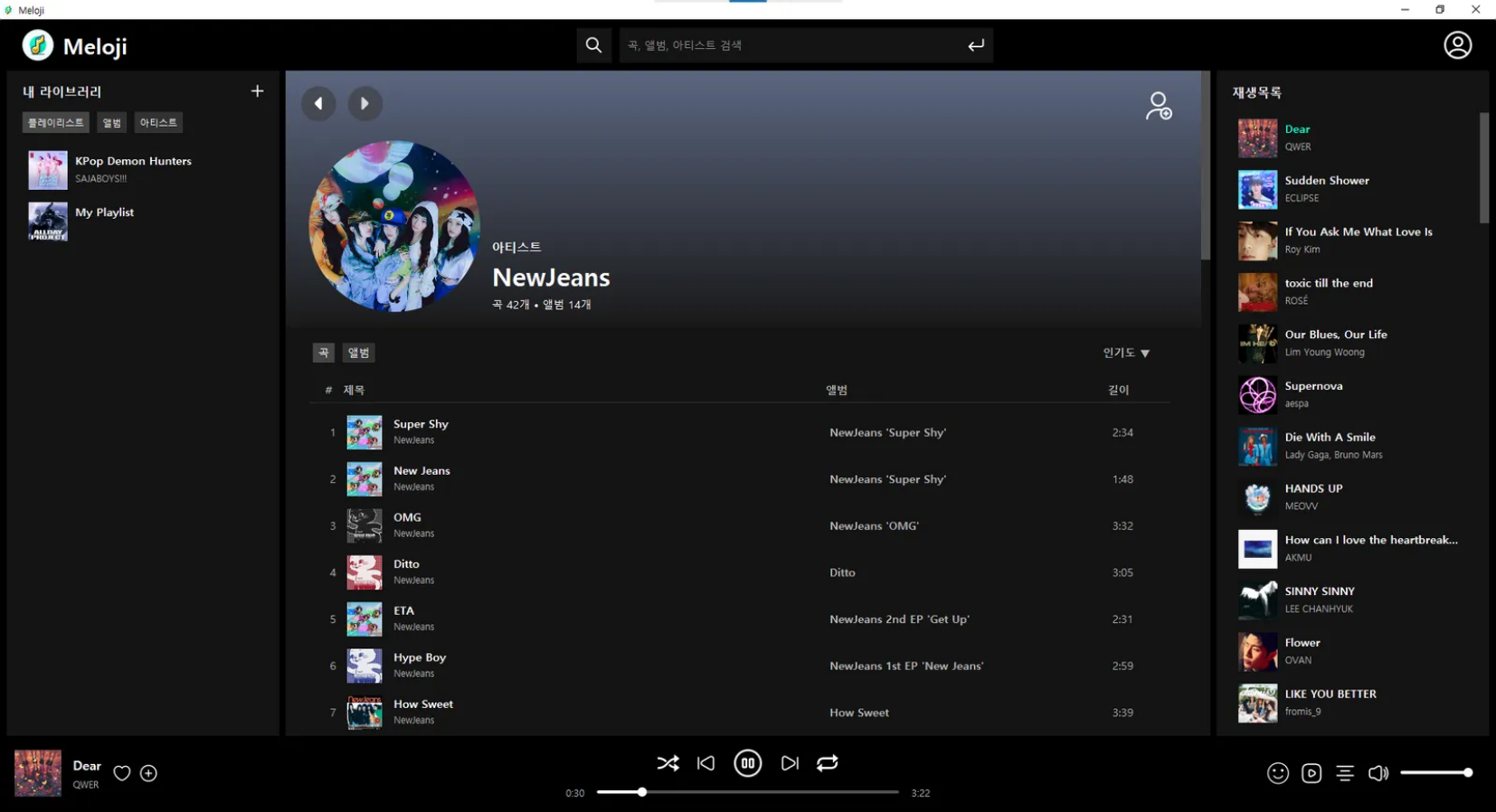Screen dimensions: 1496x812
Task: Sort by 제목 column header
Action: [x=354, y=391]
